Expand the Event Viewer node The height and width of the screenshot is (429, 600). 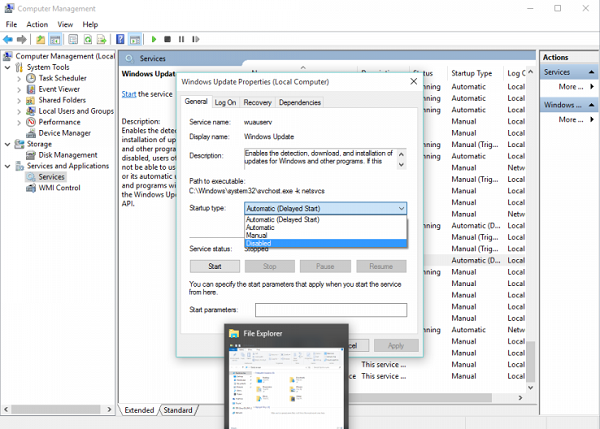(x=20, y=89)
